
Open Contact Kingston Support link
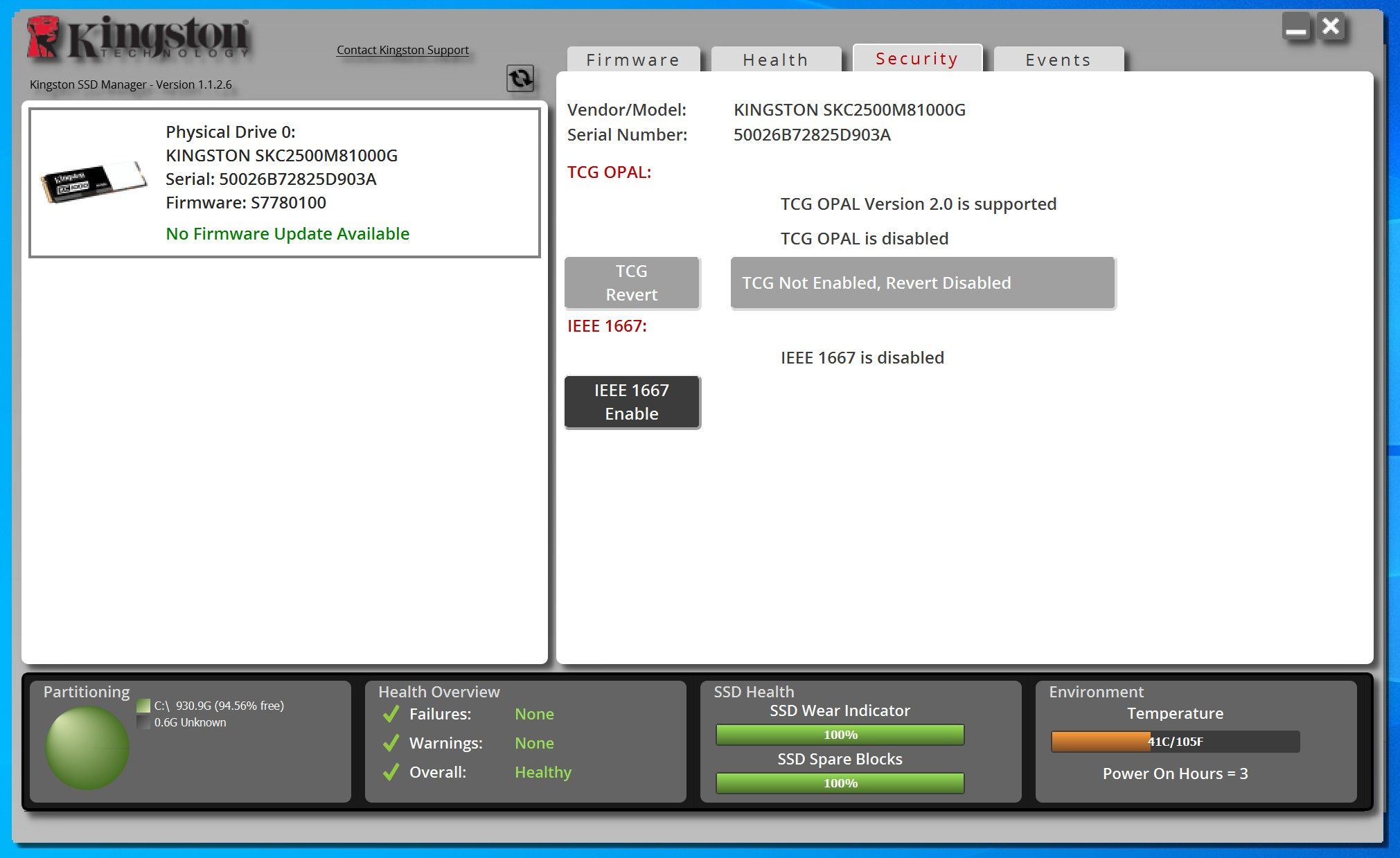click(402, 50)
